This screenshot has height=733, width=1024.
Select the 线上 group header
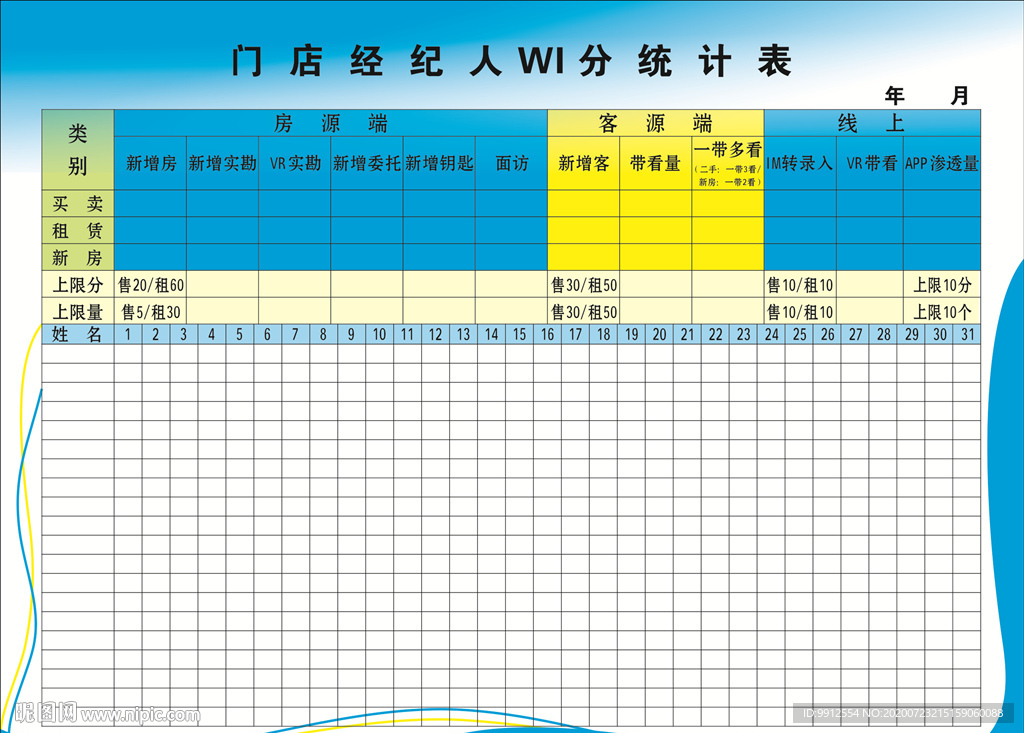pos(872,123)
